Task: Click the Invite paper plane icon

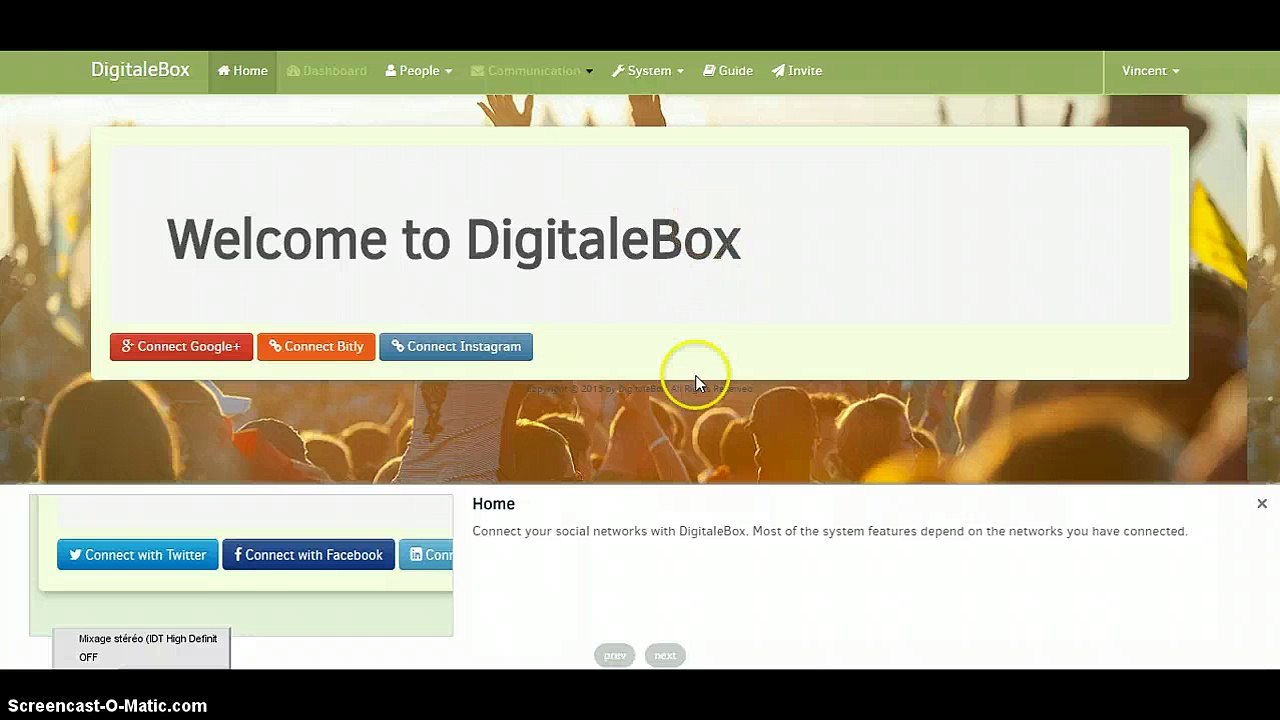Action: point(778,71)
